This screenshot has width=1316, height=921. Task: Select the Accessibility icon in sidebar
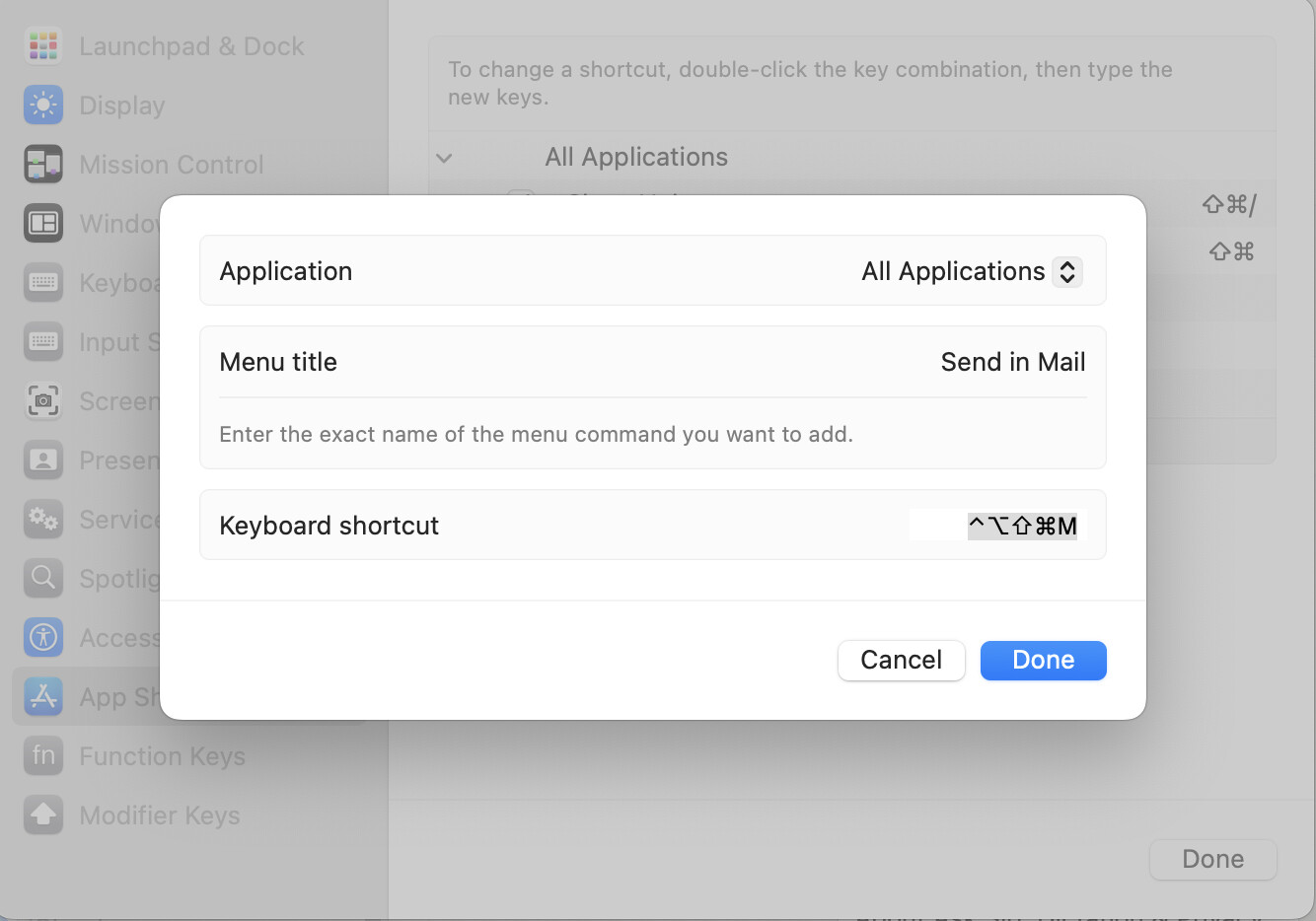(x=43, y=638)
